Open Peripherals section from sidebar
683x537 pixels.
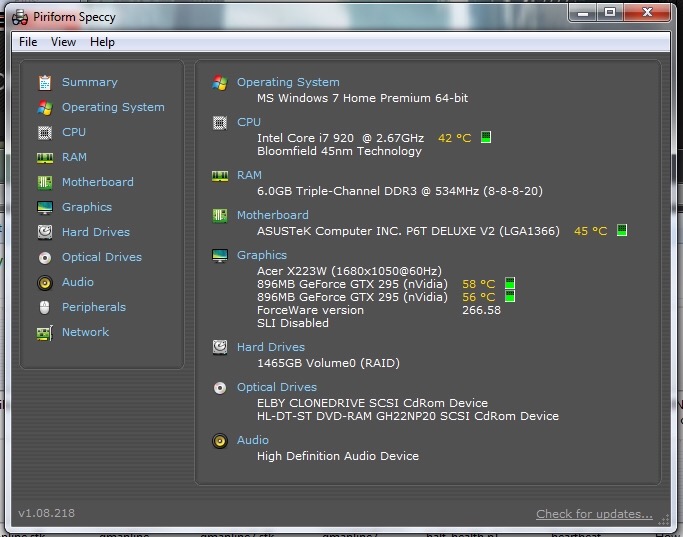[94, 307]
